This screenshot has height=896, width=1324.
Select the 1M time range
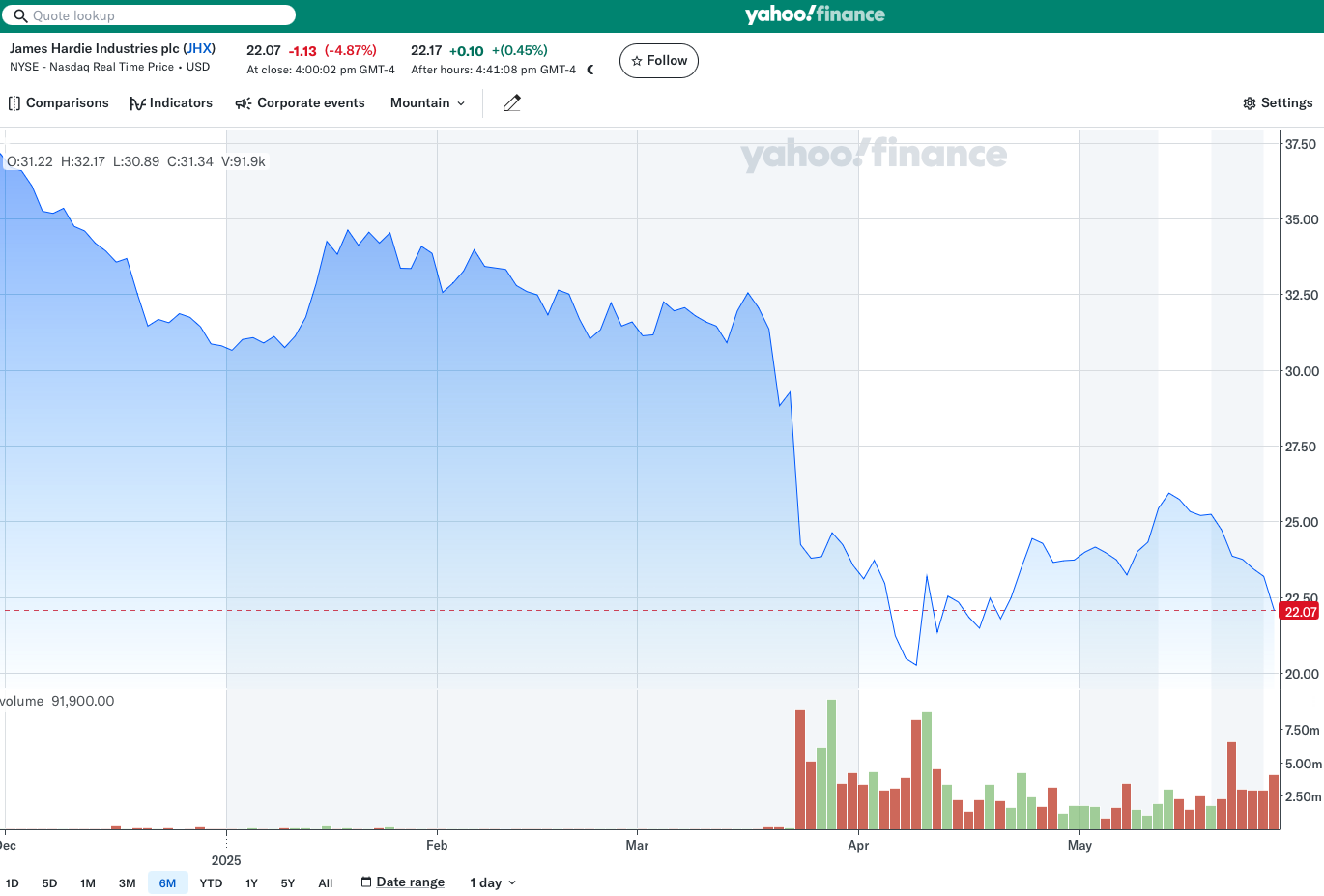tap(88, 883)
